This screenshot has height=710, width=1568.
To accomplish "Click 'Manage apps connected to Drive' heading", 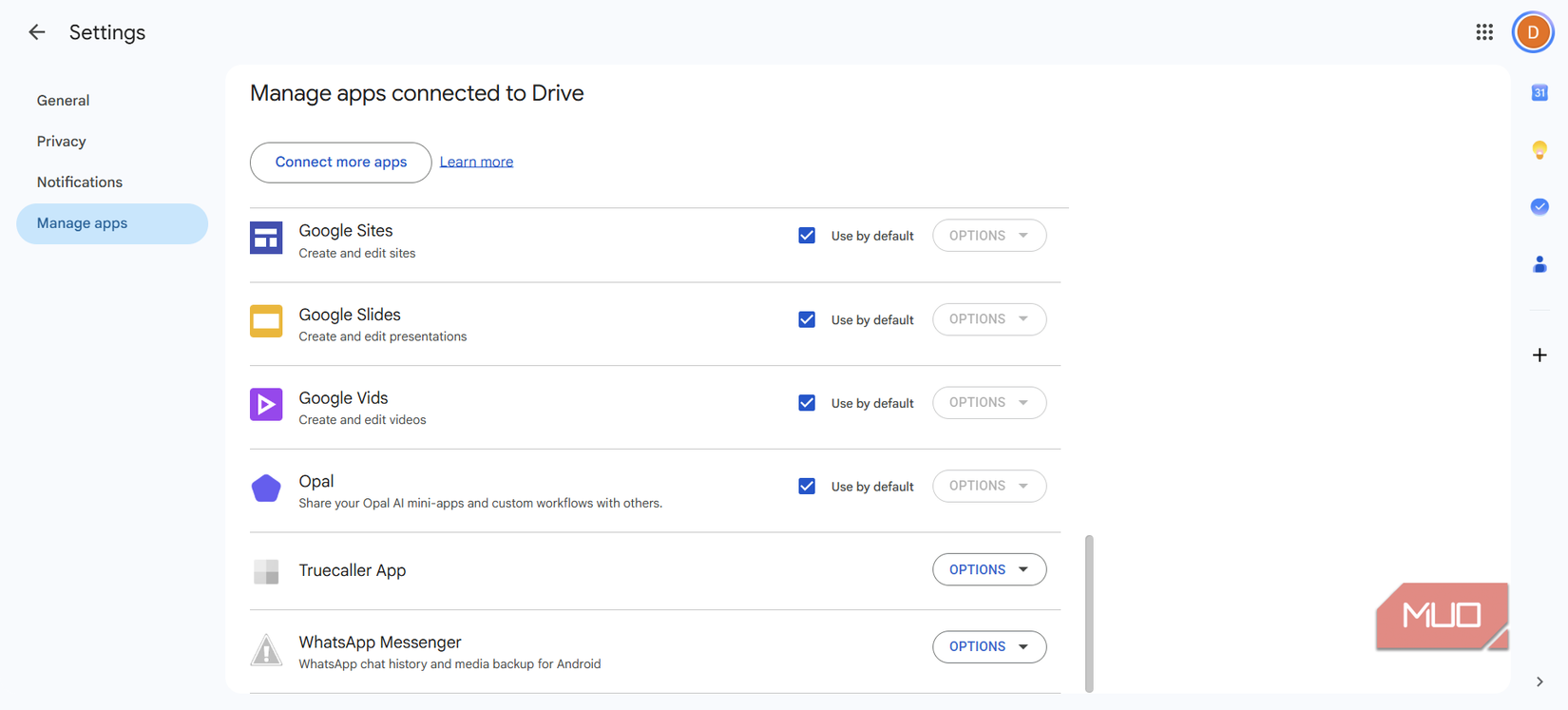I will tap(417, 93).
